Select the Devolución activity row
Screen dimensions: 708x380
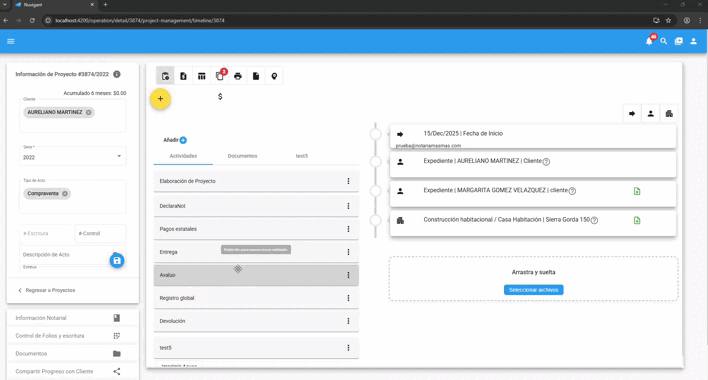pyautogui.click(x=256, y=321)
